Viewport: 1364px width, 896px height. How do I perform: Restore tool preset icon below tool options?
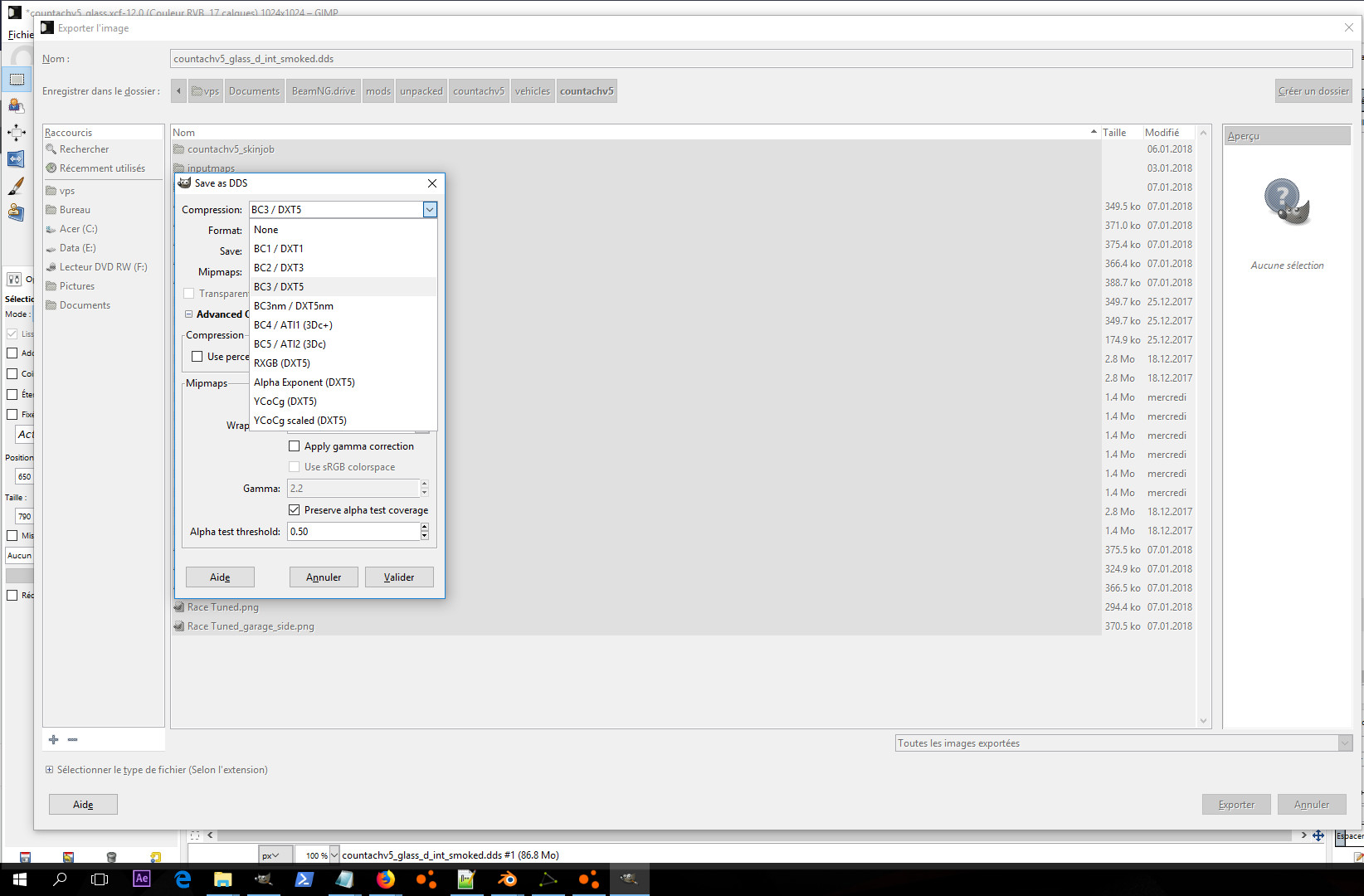[x=68, y=857]
